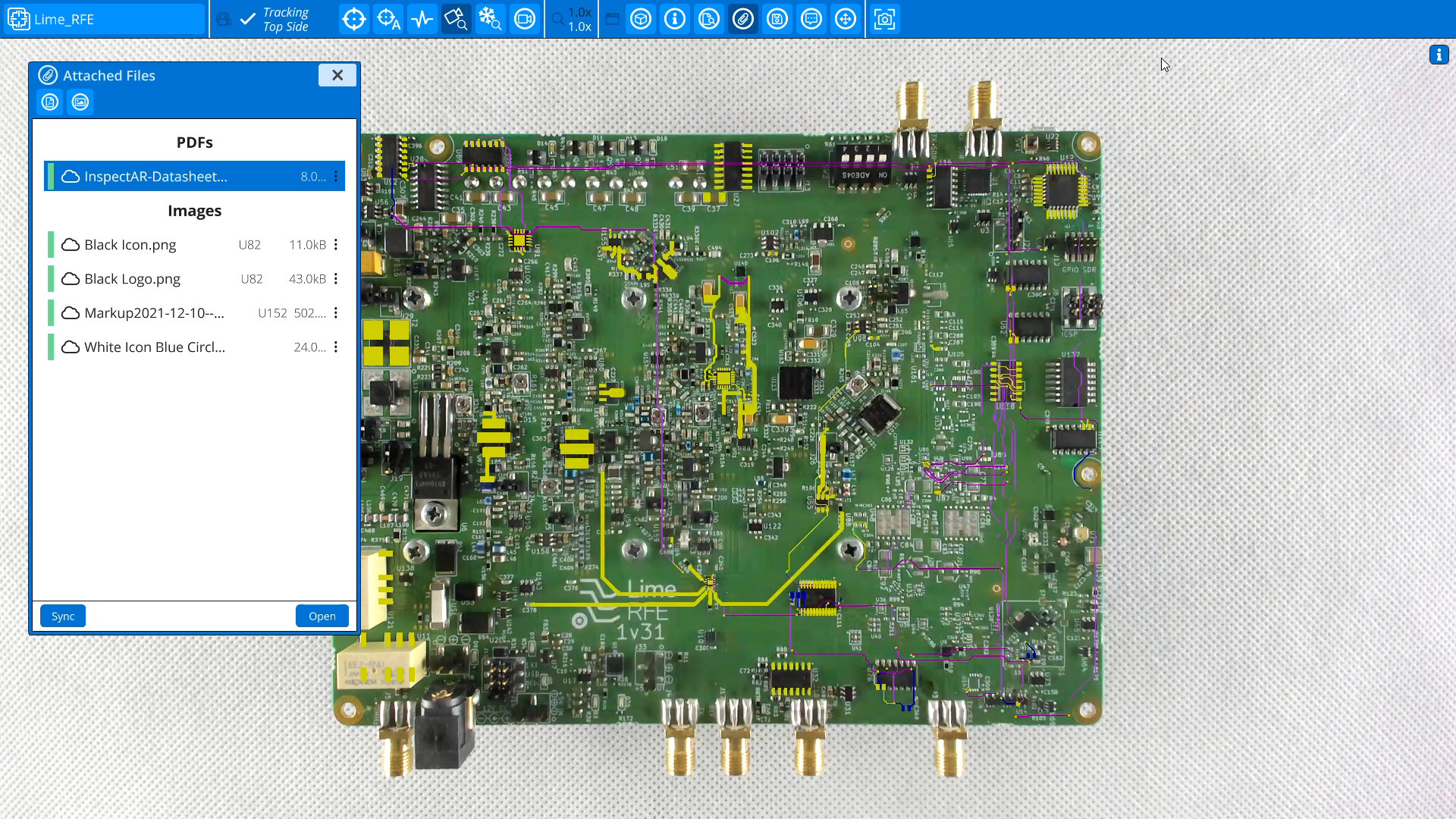This screenshot has height=819, width=1456.
Task: Take a screenshot with camera capture icon
Action: pos(884,19)
